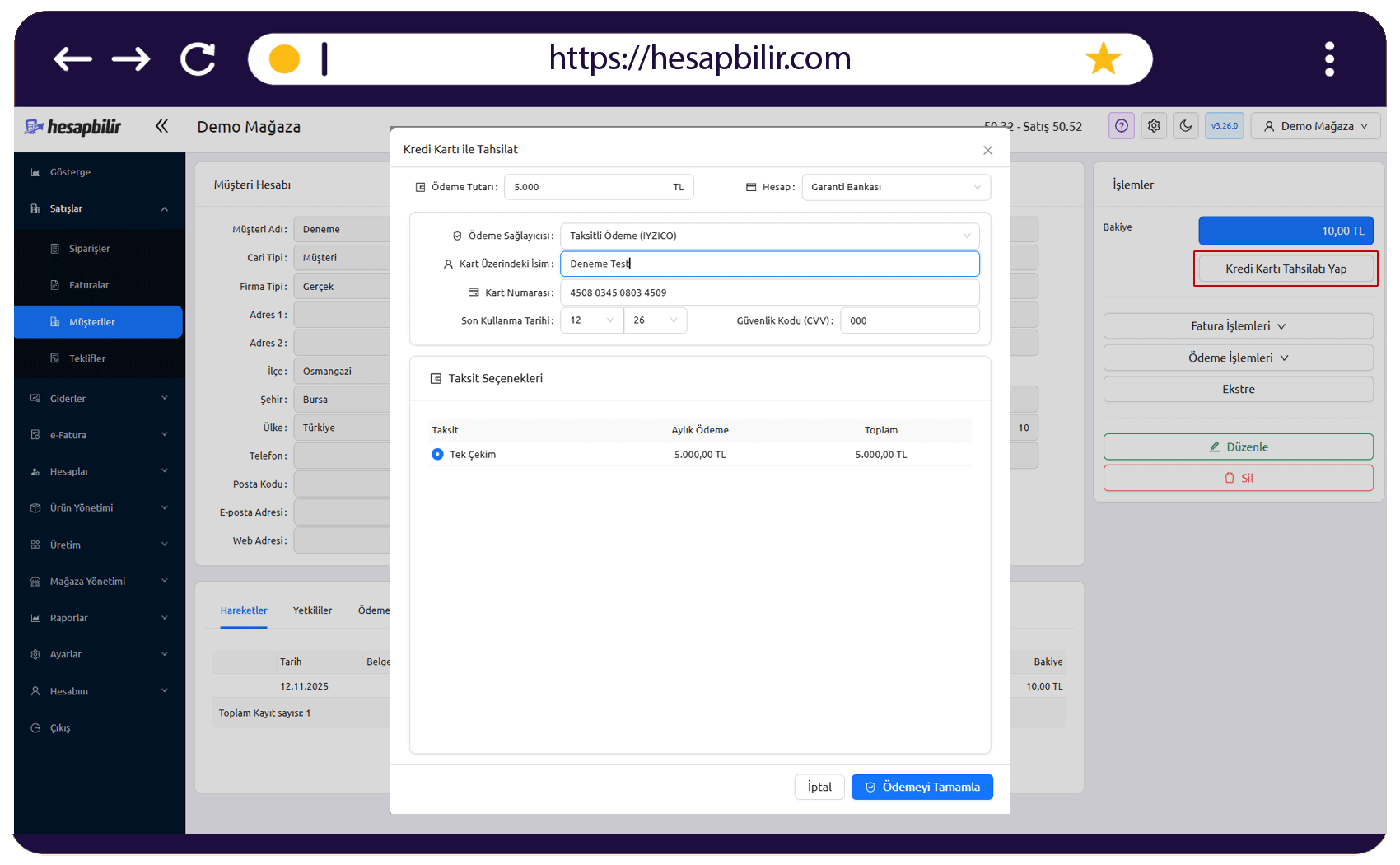Click the Kart Numarası input field

pos(770,292)
